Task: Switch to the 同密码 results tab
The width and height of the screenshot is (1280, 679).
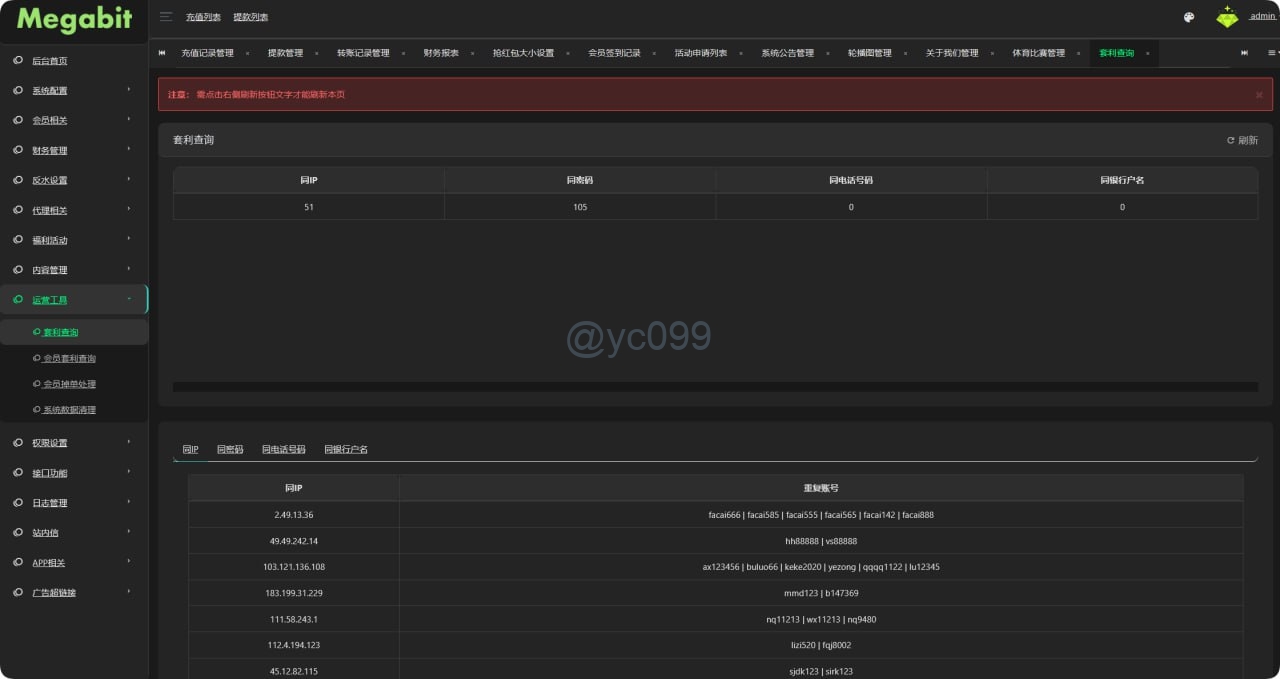Action: pyautogui.click(x=230, y=450)
